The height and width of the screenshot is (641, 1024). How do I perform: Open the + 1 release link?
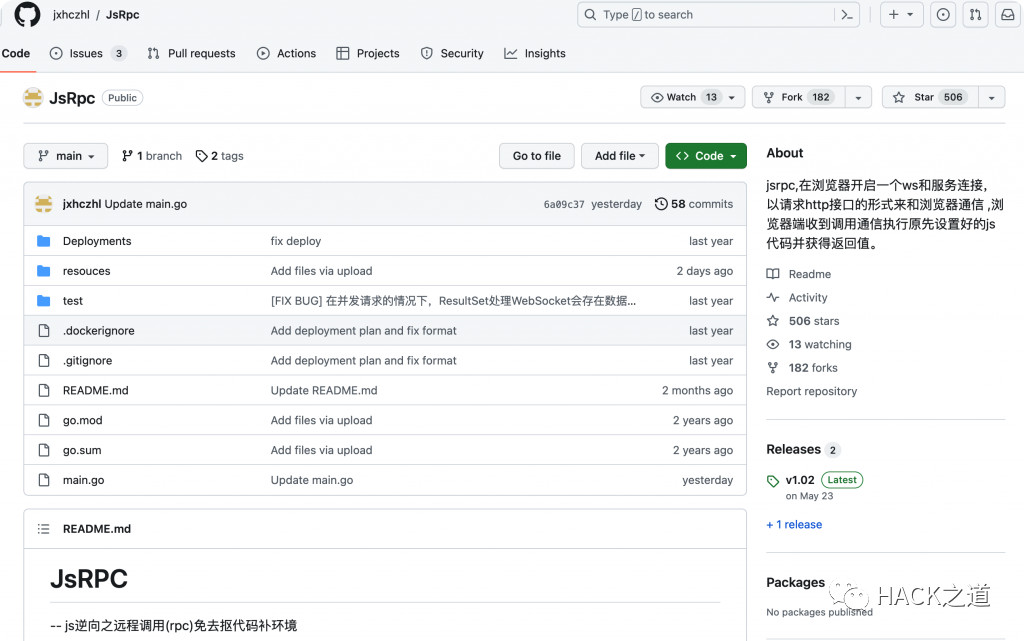[x=794, y=524]
